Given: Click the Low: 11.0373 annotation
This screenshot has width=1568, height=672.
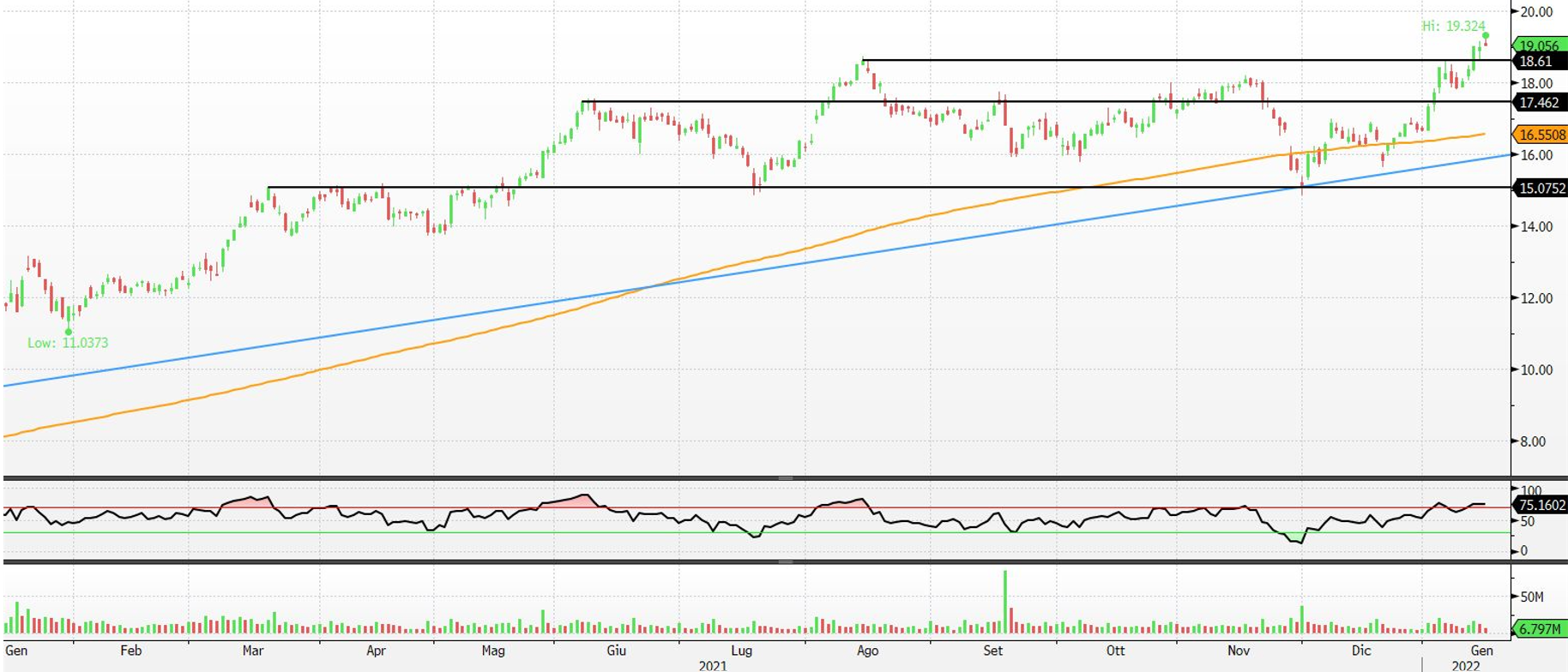Looking at the screenshot, I should (68, 343).
